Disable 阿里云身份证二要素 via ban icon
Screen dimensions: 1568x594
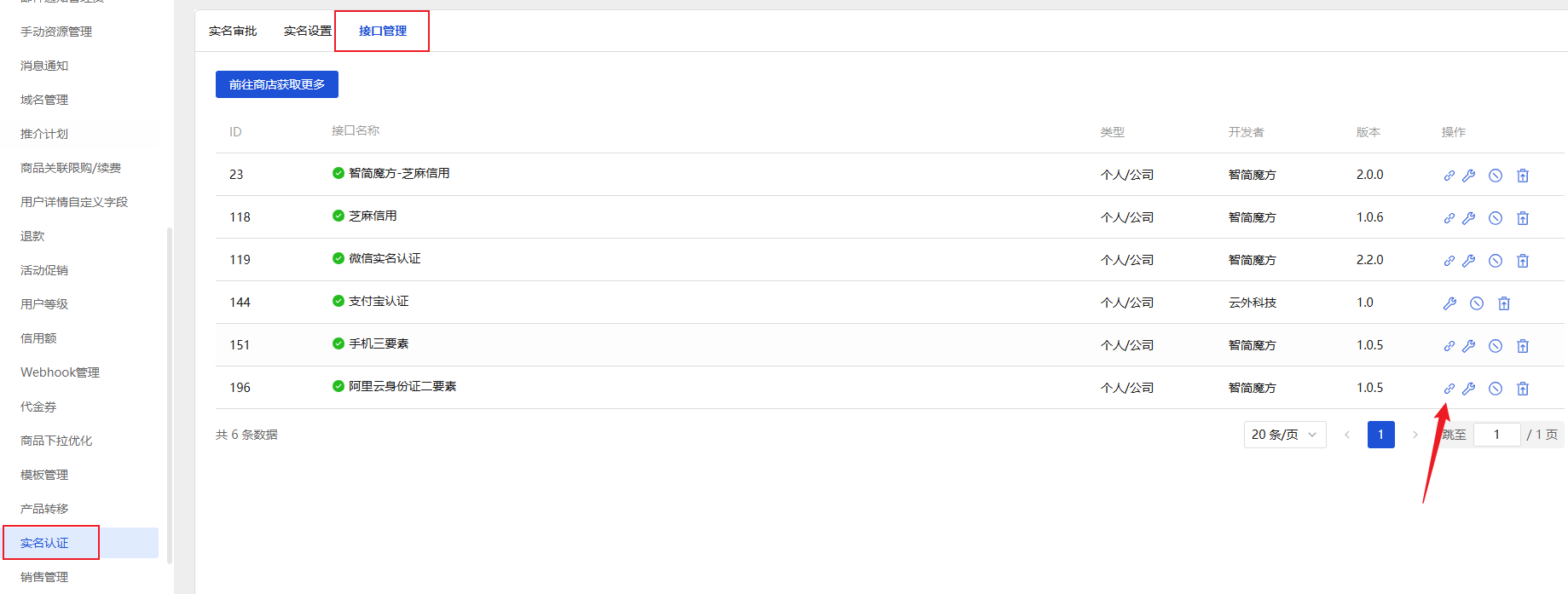point(1496,389)
